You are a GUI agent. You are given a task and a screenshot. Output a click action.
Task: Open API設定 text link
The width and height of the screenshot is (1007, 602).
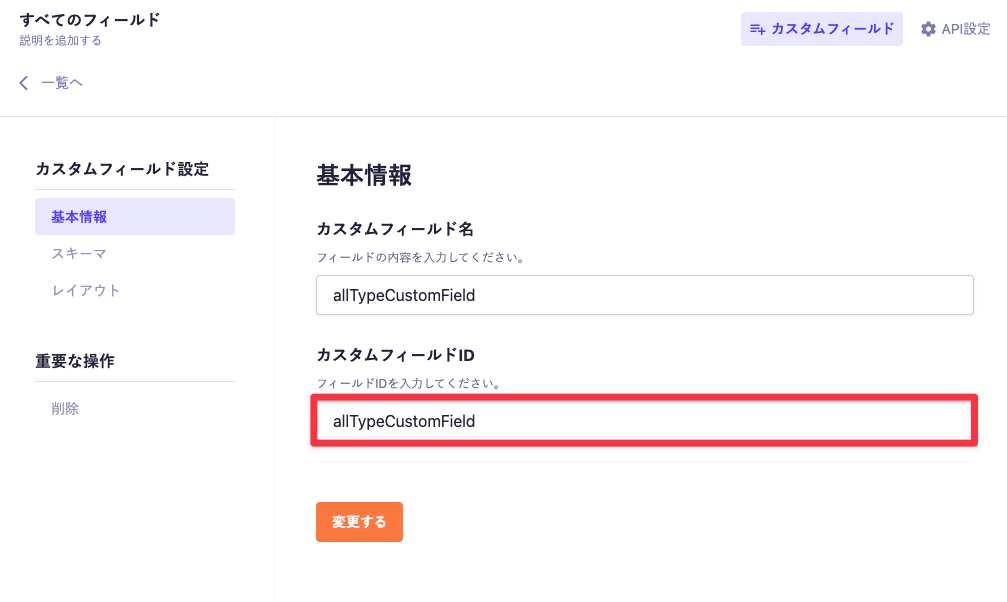coord(965,30)
